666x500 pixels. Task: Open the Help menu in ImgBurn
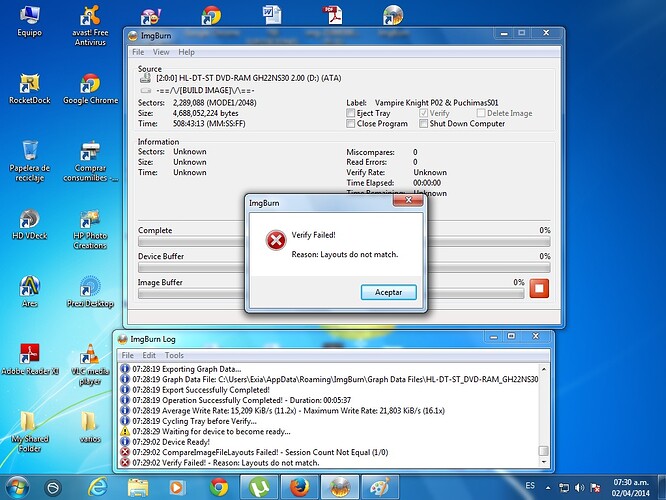(x=186, y=52)
